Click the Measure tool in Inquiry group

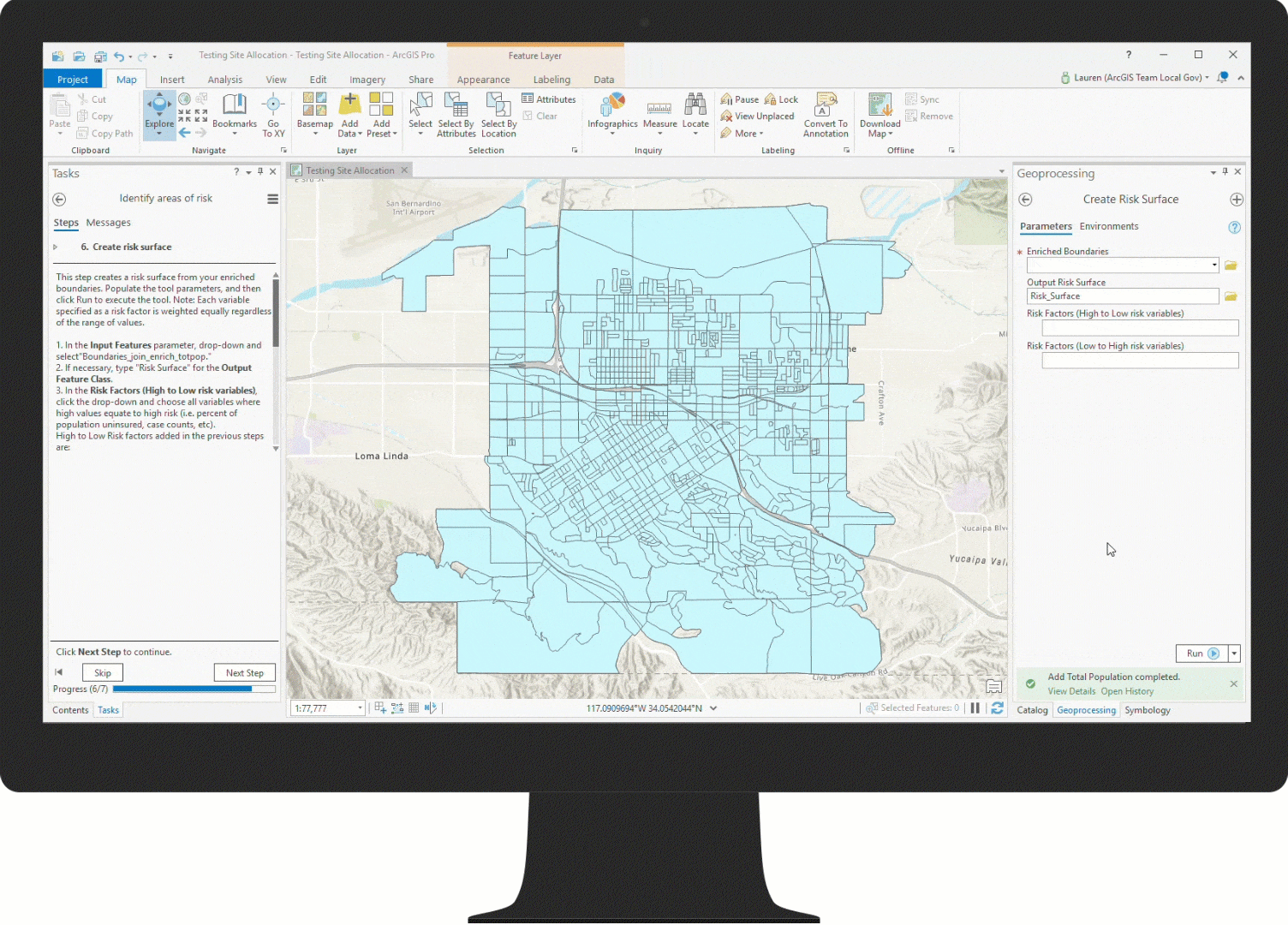(x=659, y=114)
